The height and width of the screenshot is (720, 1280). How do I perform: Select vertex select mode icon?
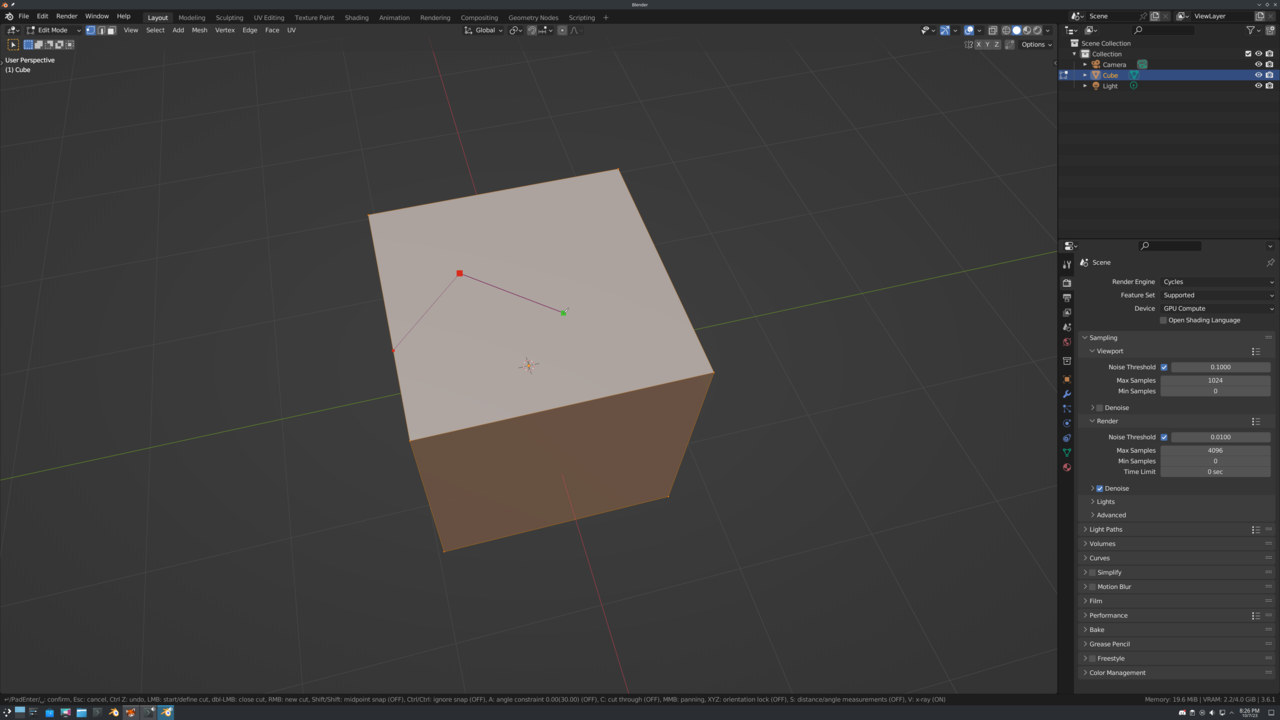click(x=90, y=30)
